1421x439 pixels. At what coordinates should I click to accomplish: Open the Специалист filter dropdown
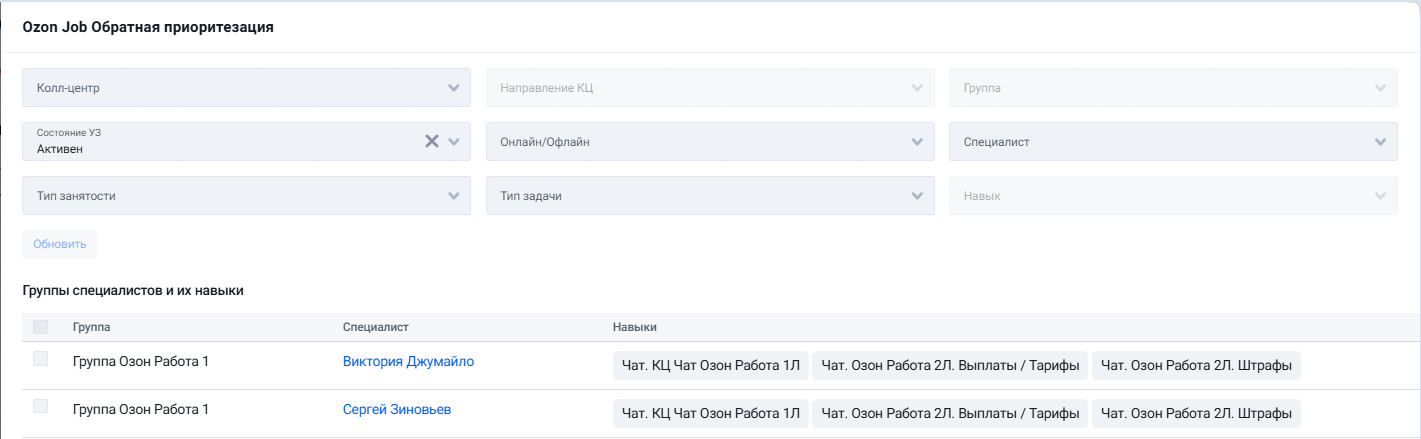pyautogui.click(x=1173, y=141)
